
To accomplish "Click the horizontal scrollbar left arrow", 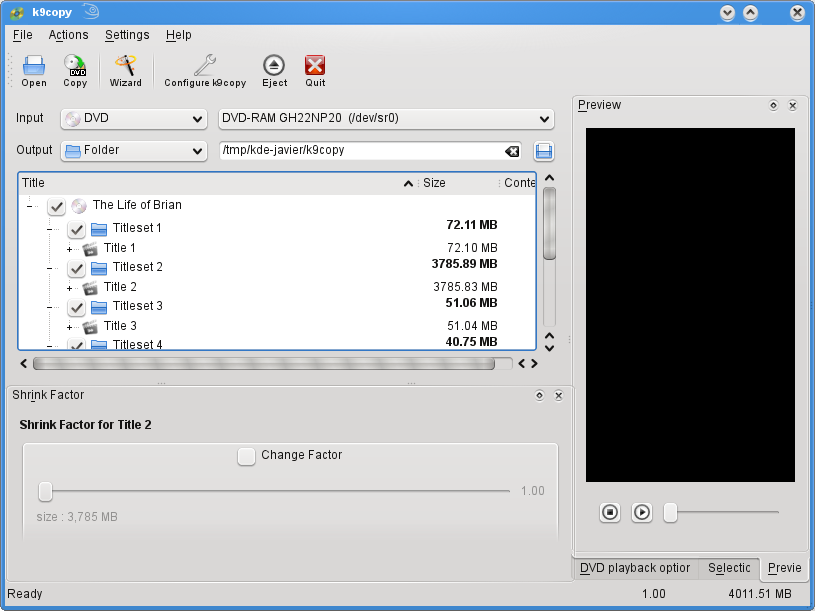I will (23, 364).
